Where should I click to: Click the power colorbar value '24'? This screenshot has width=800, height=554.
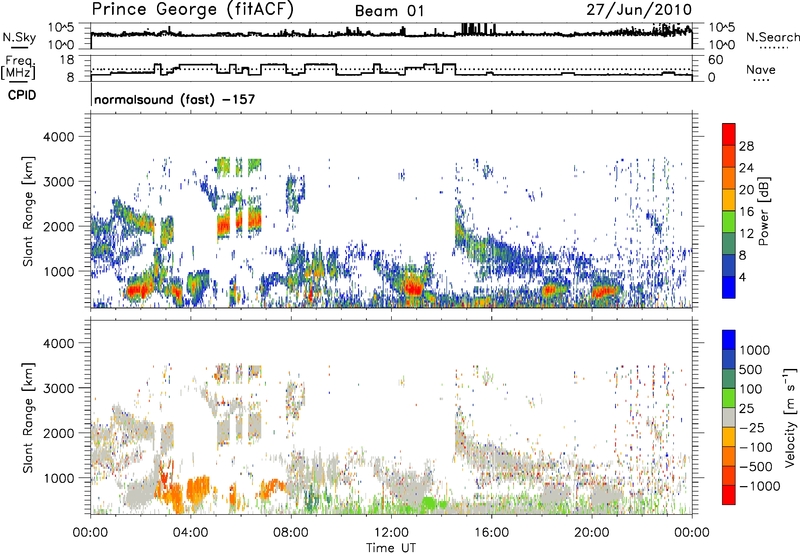click(746, 168)
